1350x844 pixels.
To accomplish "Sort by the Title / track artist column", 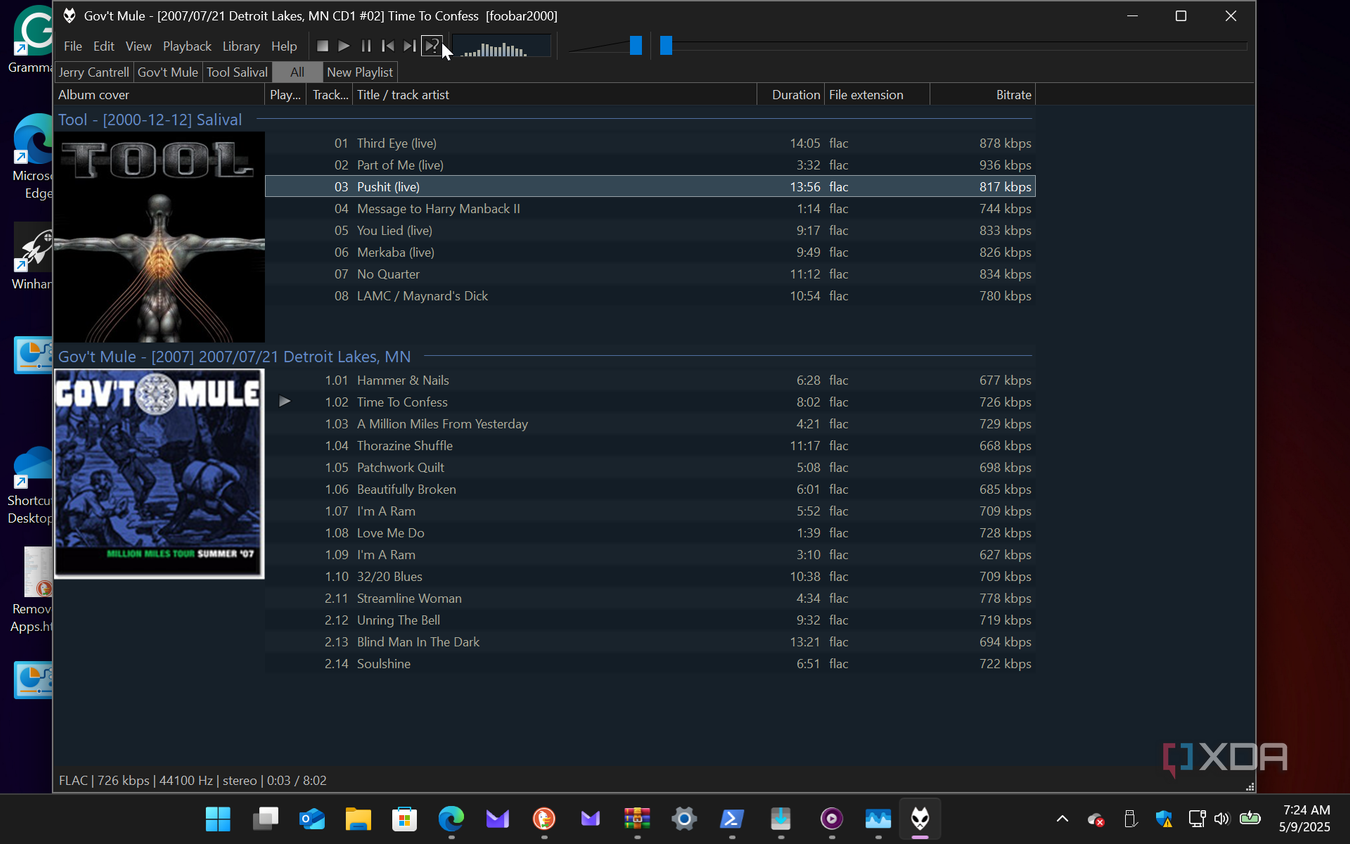I will (x=554, y=95).
